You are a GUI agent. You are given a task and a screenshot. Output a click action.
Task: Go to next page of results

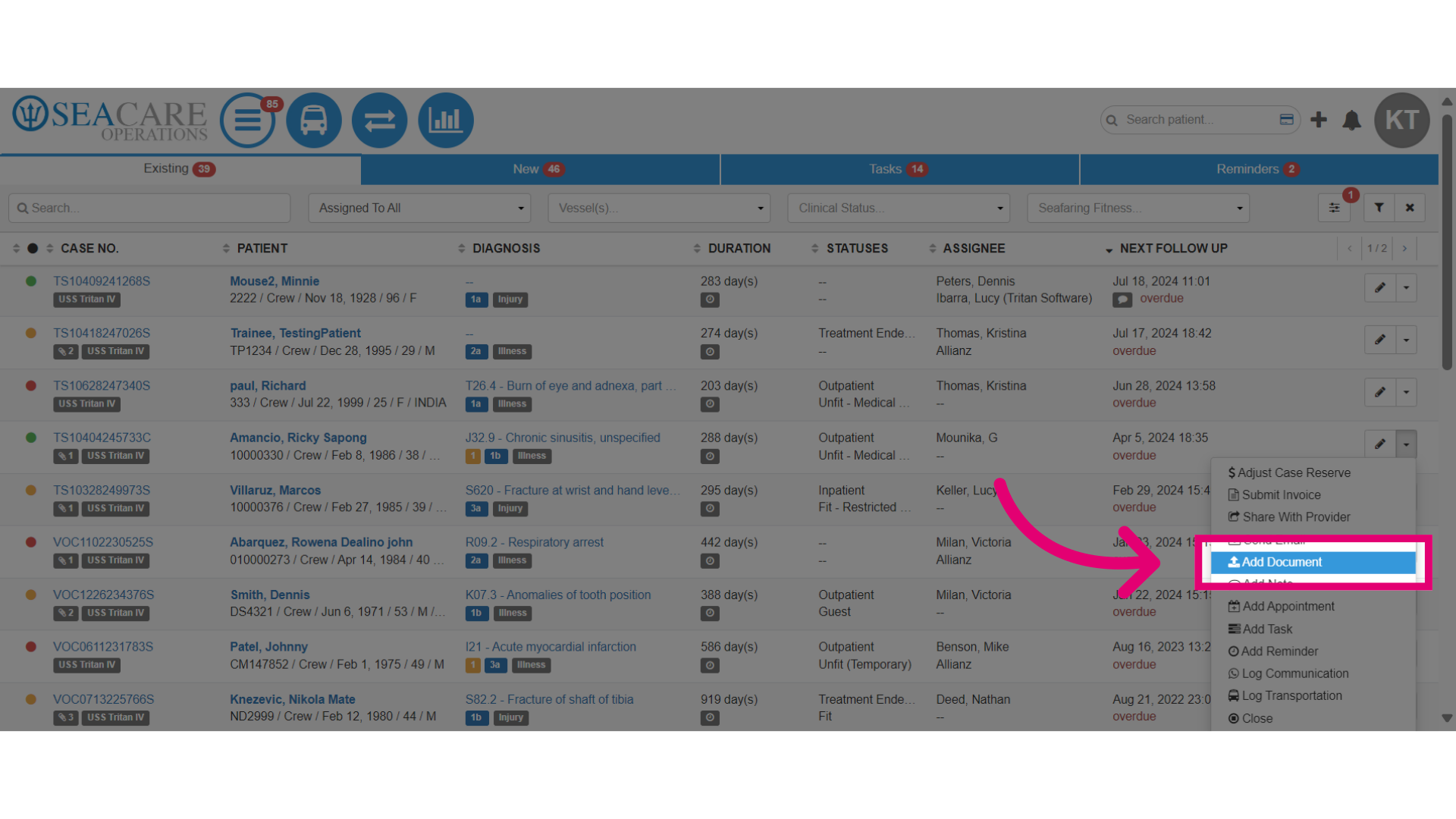[x=1404, y=249]
